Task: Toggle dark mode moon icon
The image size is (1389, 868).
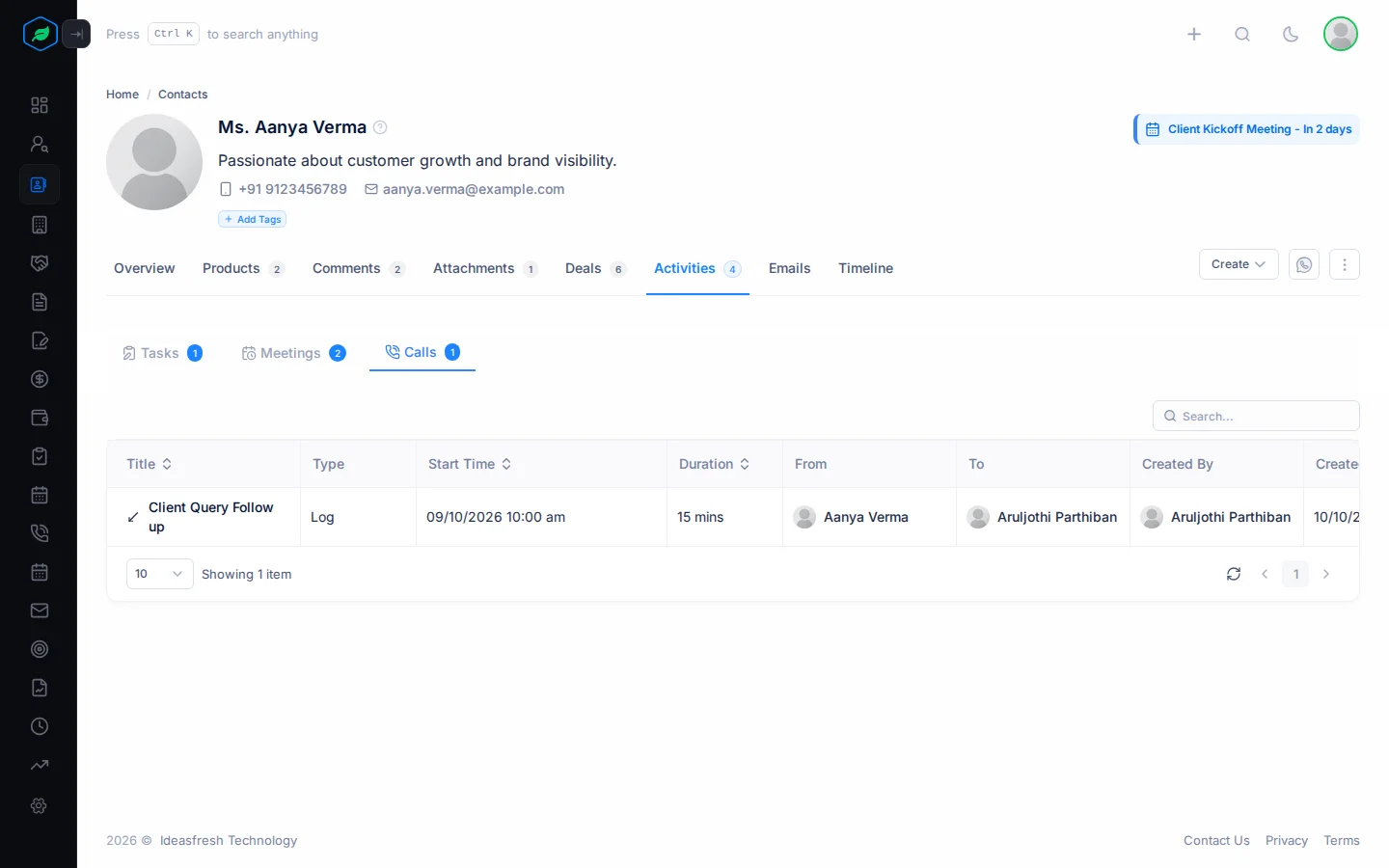Action: [x=1291, y=34]
